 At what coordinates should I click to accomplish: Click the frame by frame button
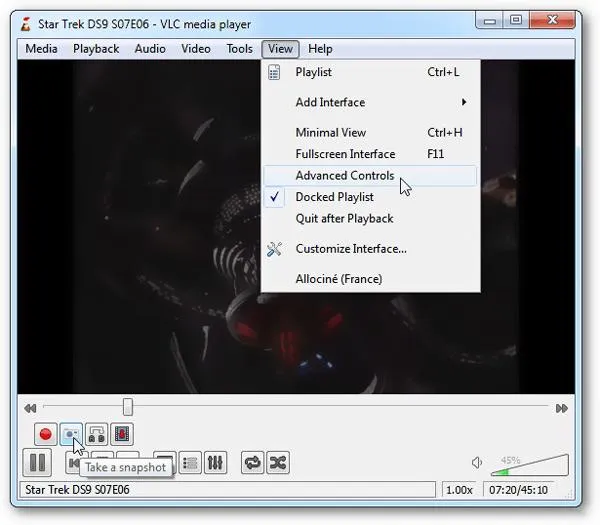point(122,434)
